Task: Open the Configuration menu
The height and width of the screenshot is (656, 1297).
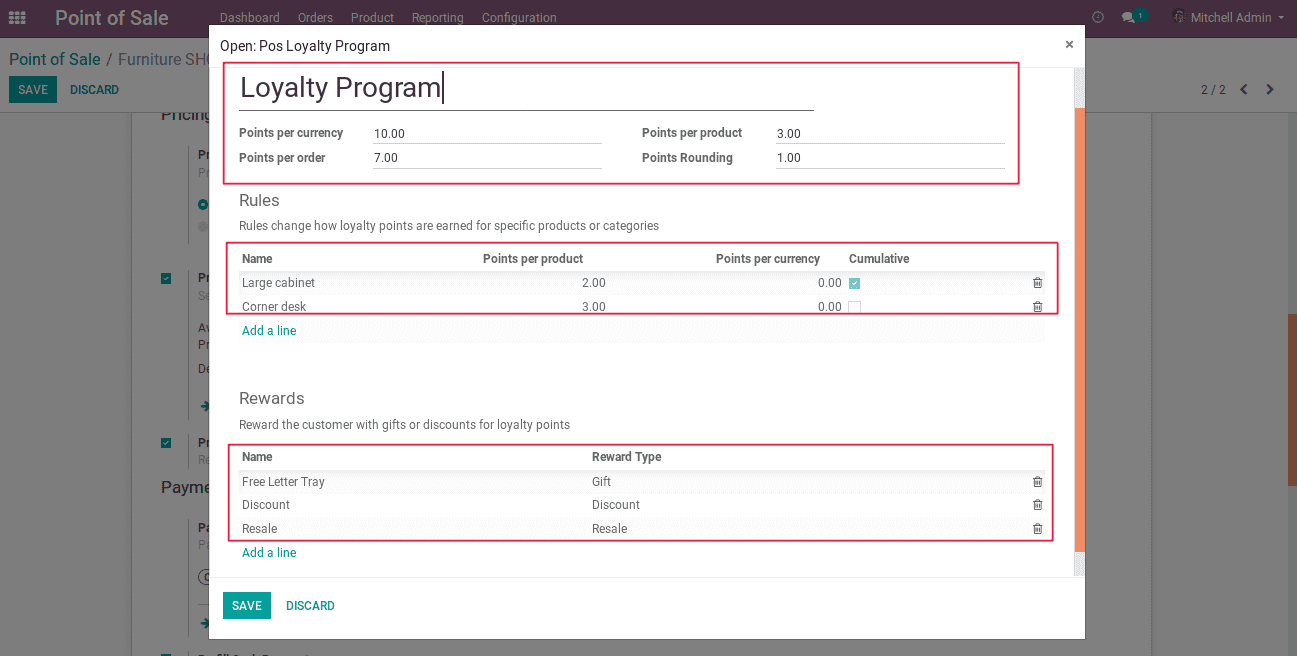Action: tap(519, 18)
